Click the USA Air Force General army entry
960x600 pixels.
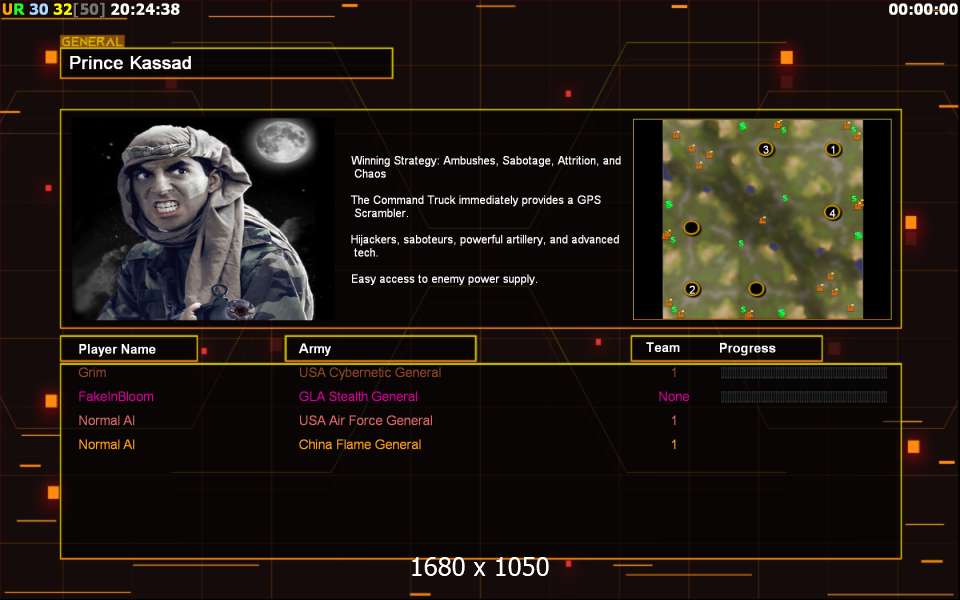[x=366, y=421]
